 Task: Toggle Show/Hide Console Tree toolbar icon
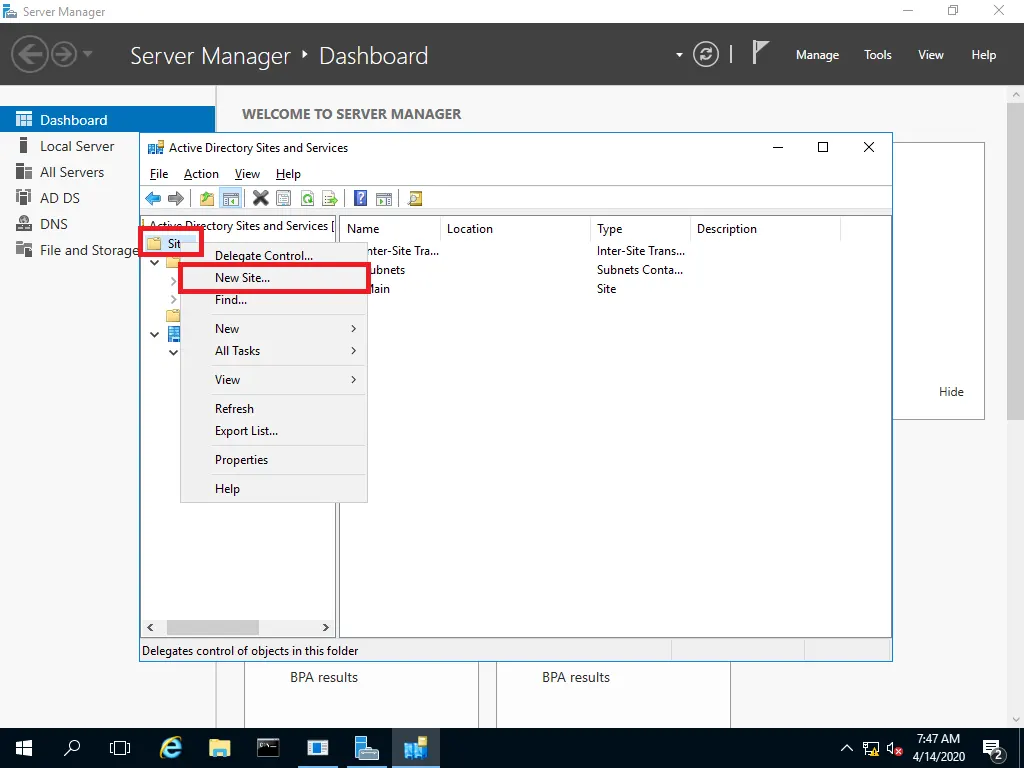point(231,199)
